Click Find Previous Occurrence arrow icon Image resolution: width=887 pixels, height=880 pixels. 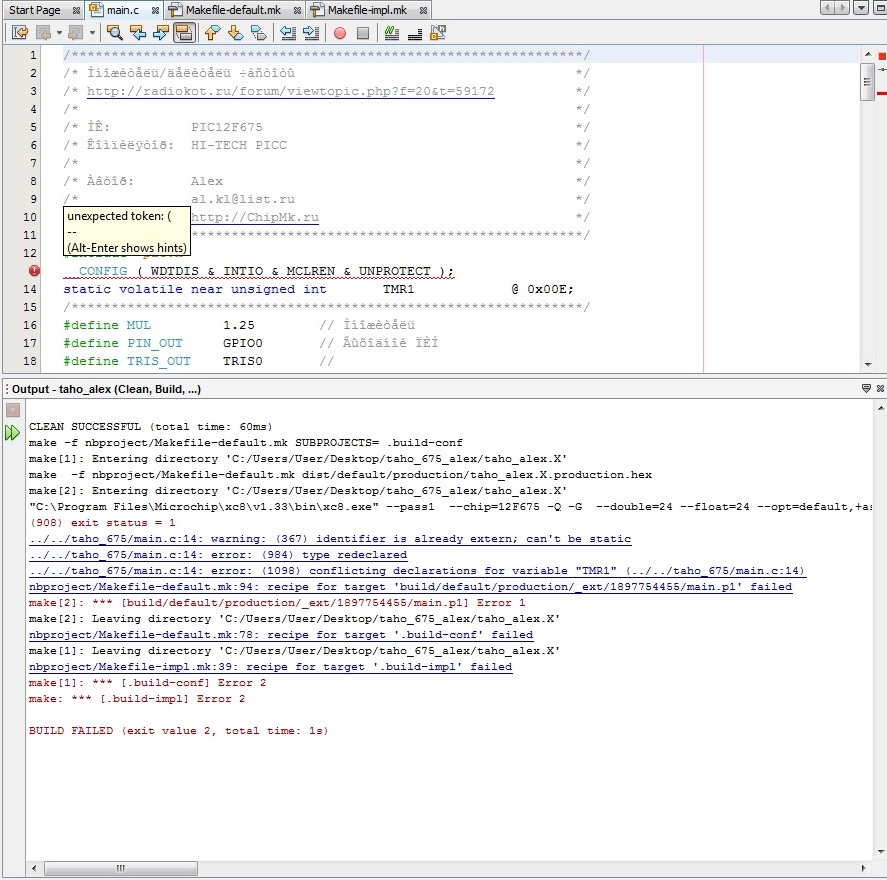click(x=138, y=32)
